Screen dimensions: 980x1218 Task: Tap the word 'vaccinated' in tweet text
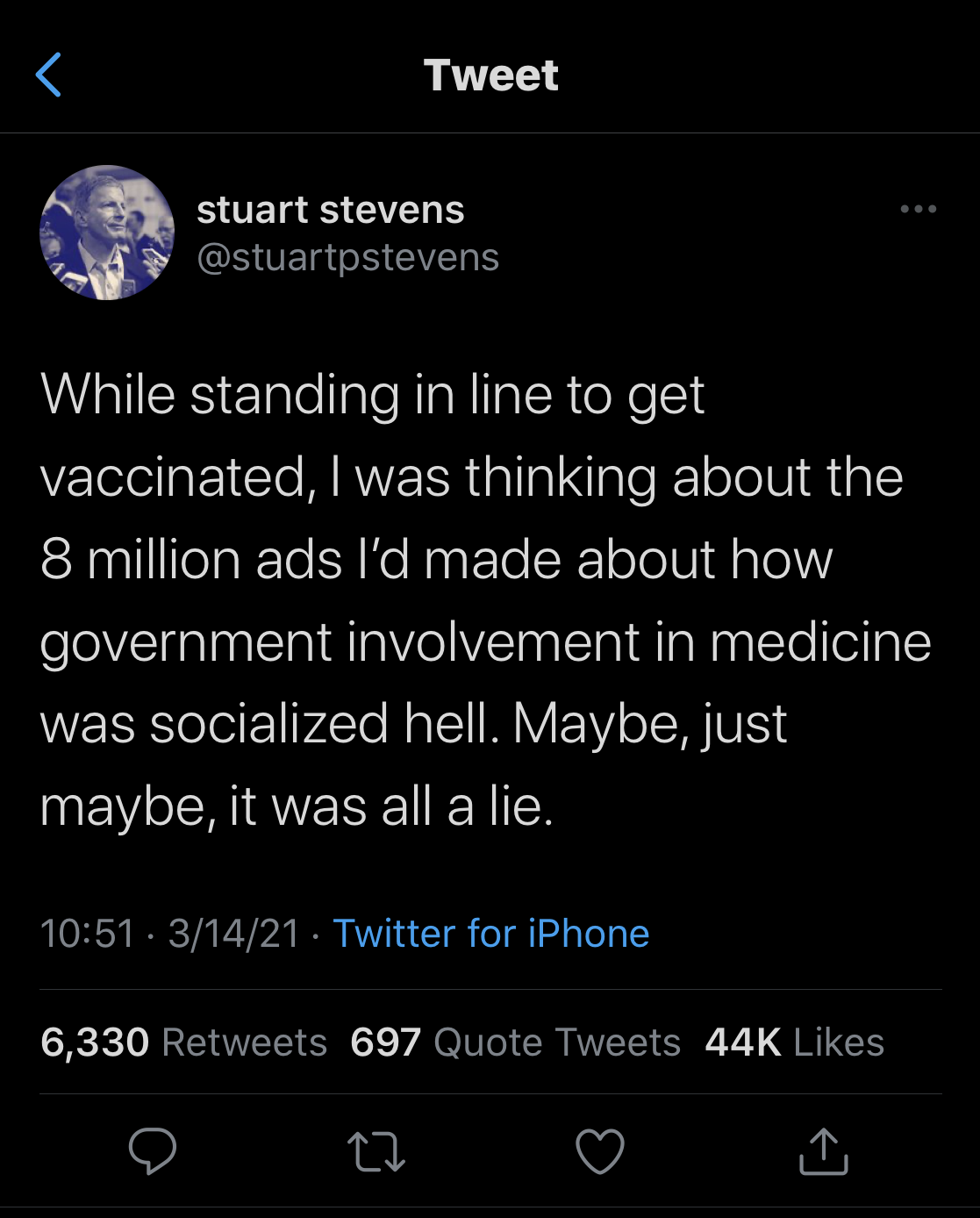pos(173,478)
